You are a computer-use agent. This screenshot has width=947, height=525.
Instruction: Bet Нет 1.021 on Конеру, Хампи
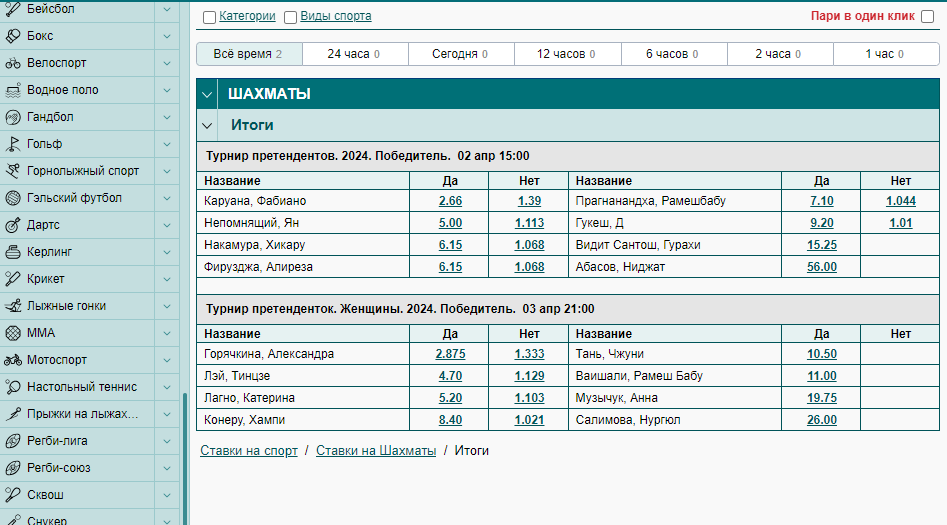click(x=529, y=420)
